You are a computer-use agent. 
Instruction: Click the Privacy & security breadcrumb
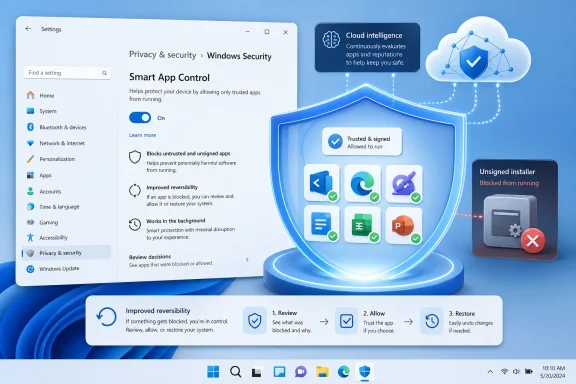coord(162,55)
